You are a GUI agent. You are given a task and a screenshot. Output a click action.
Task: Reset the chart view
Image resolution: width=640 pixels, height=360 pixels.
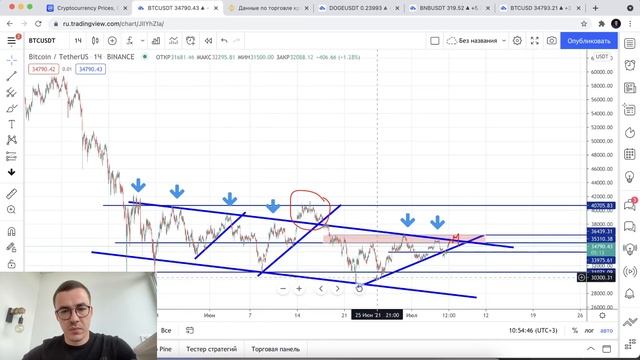coord(359,289)
